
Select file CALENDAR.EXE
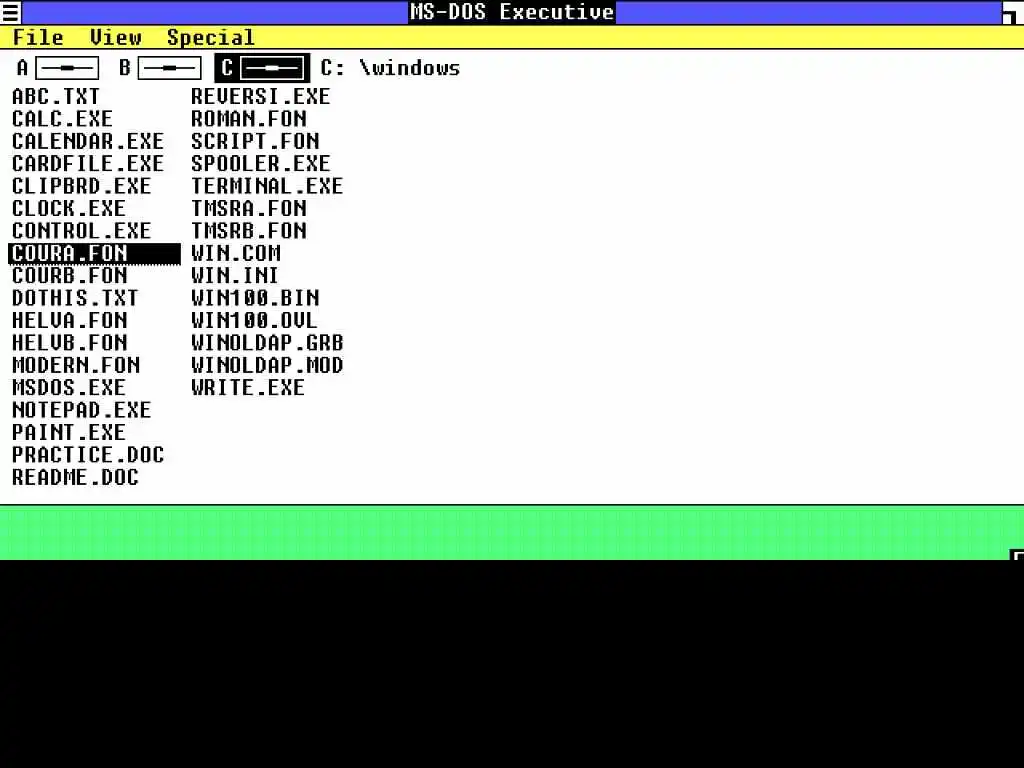tap(88, 141)
